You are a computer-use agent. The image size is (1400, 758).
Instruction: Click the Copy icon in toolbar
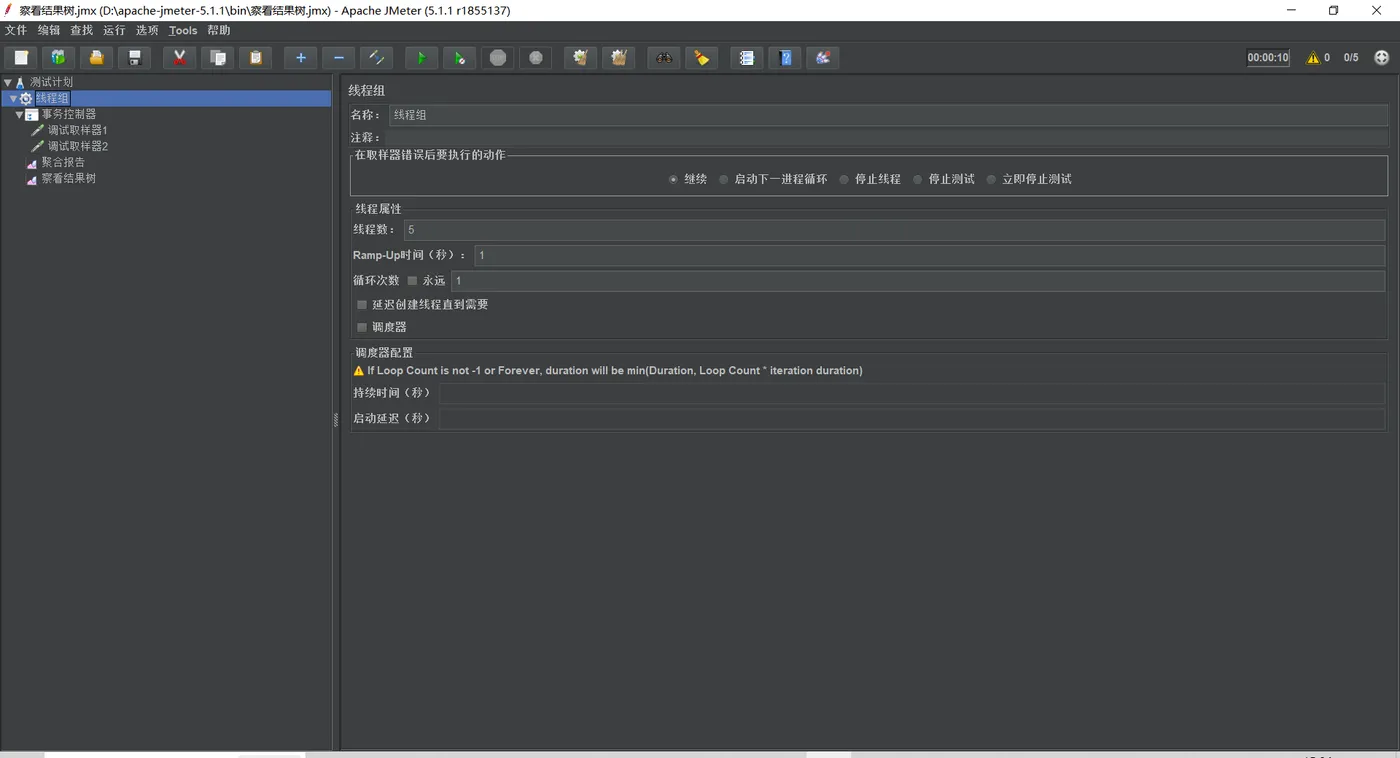(217, 58)
